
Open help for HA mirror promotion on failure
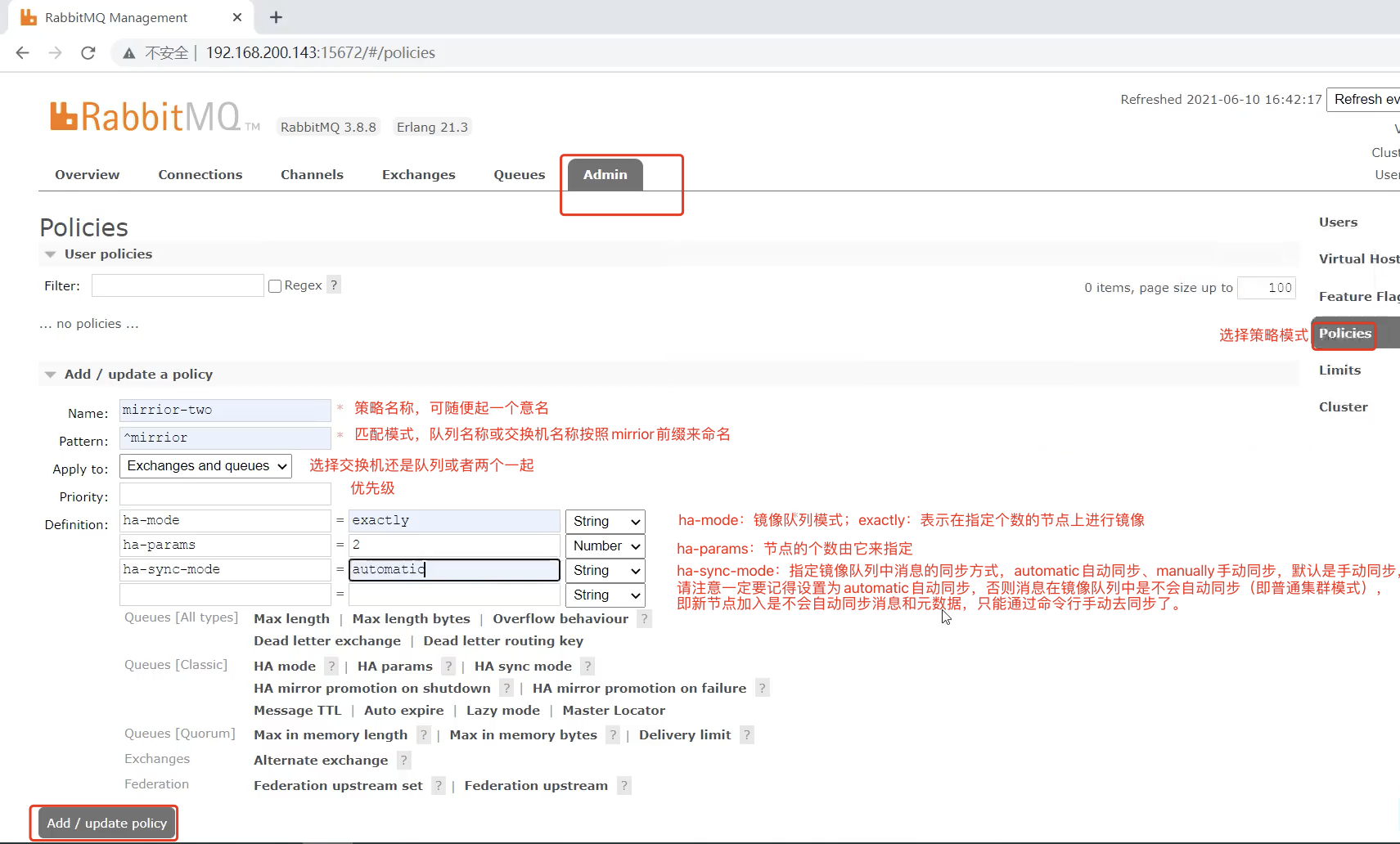(763, 689)
